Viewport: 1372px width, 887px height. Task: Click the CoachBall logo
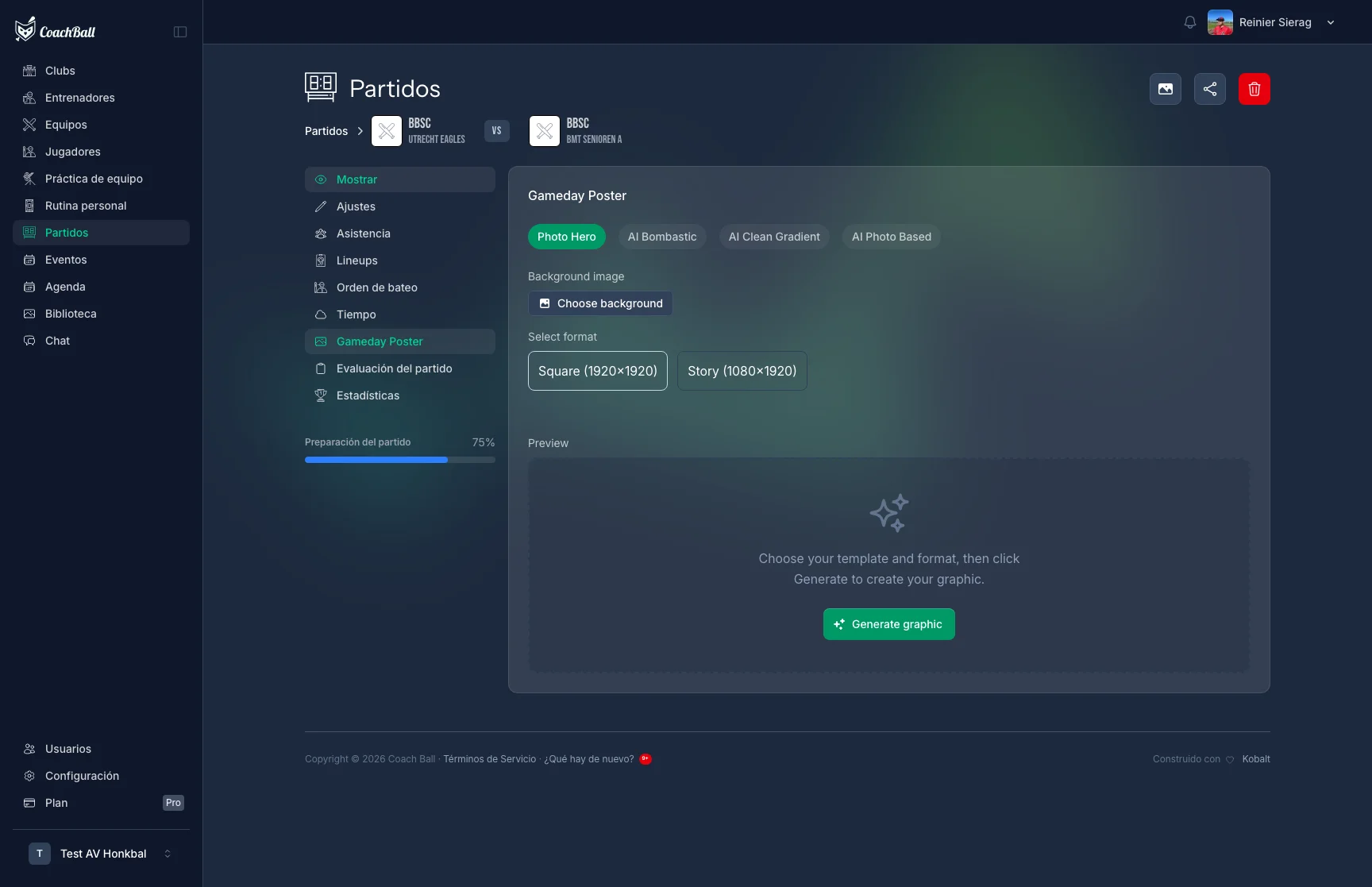56,30
